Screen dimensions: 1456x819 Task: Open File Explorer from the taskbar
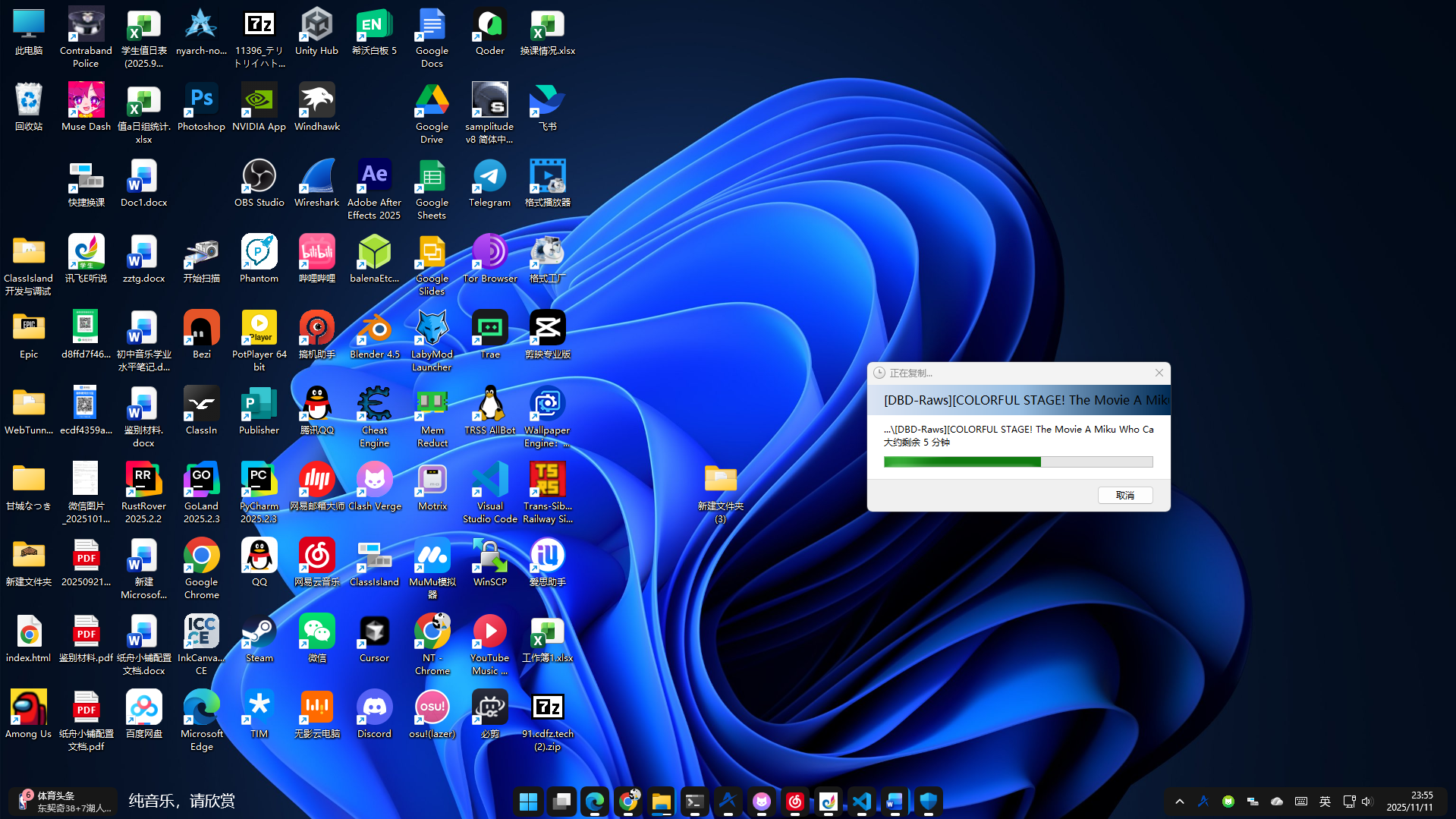pos(662,802)
